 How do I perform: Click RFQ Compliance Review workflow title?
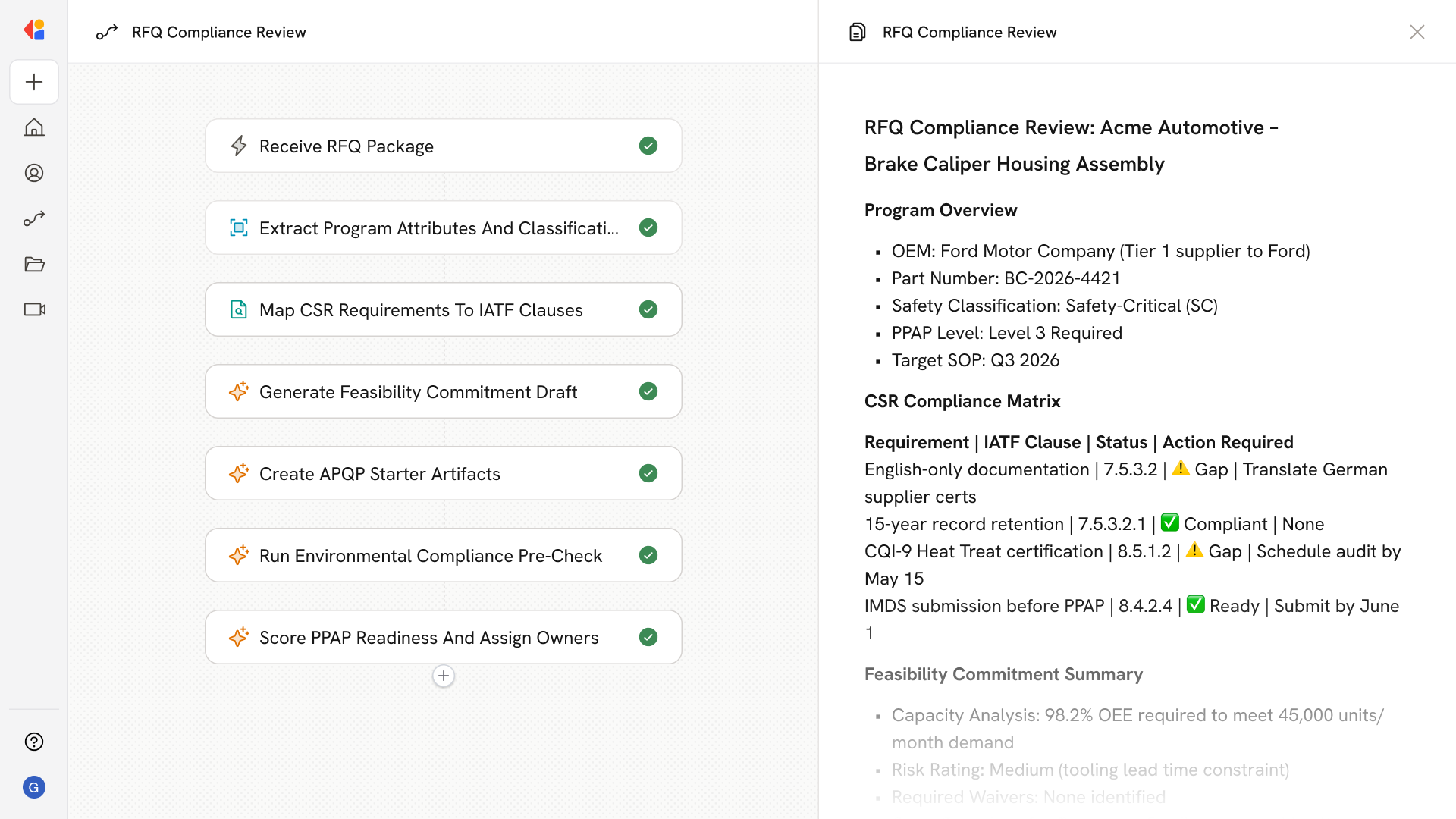coord(218,32)
